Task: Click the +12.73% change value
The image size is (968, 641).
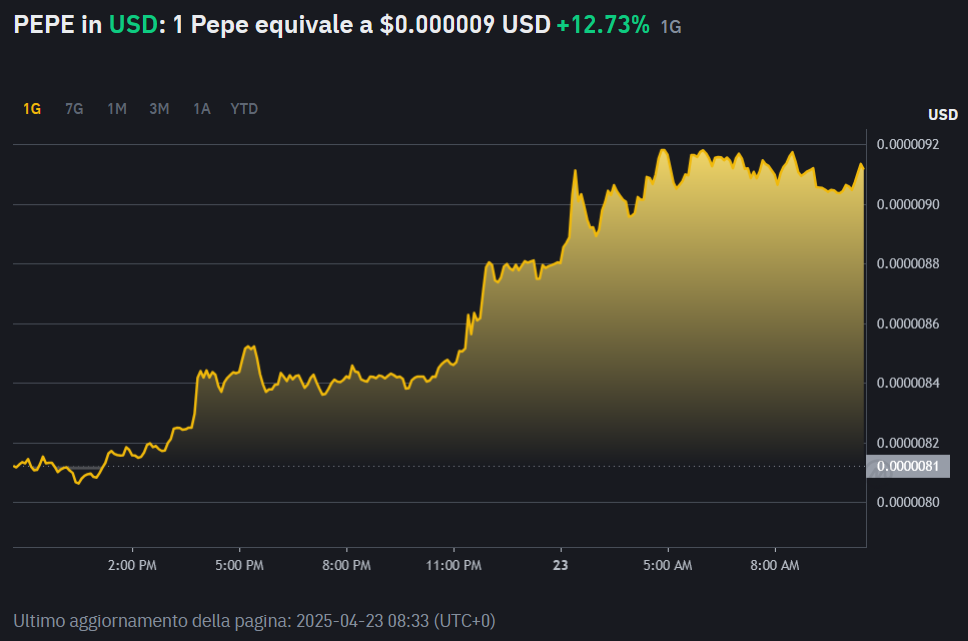Action: coord(603,25)
